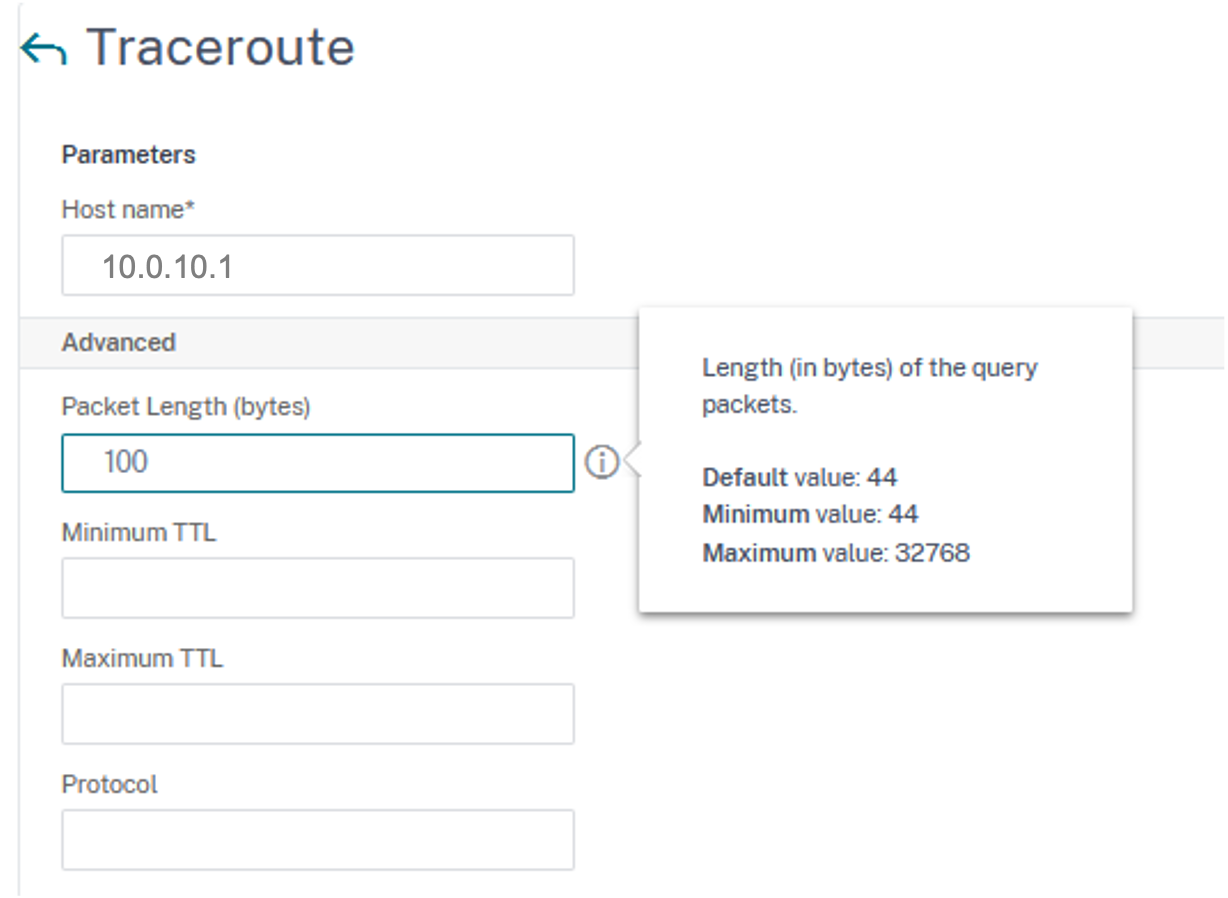Focus the Host name input field

[x=318, y=265]
